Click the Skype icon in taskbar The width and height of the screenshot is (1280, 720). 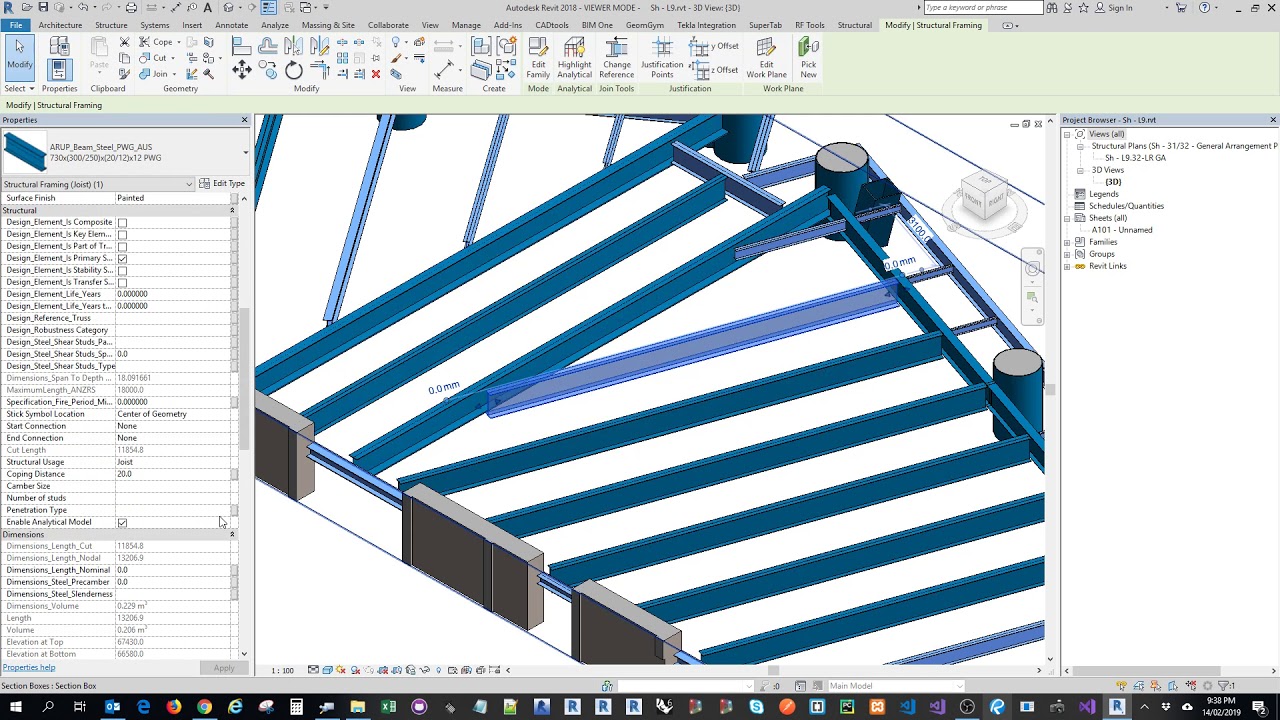point(756,707)
